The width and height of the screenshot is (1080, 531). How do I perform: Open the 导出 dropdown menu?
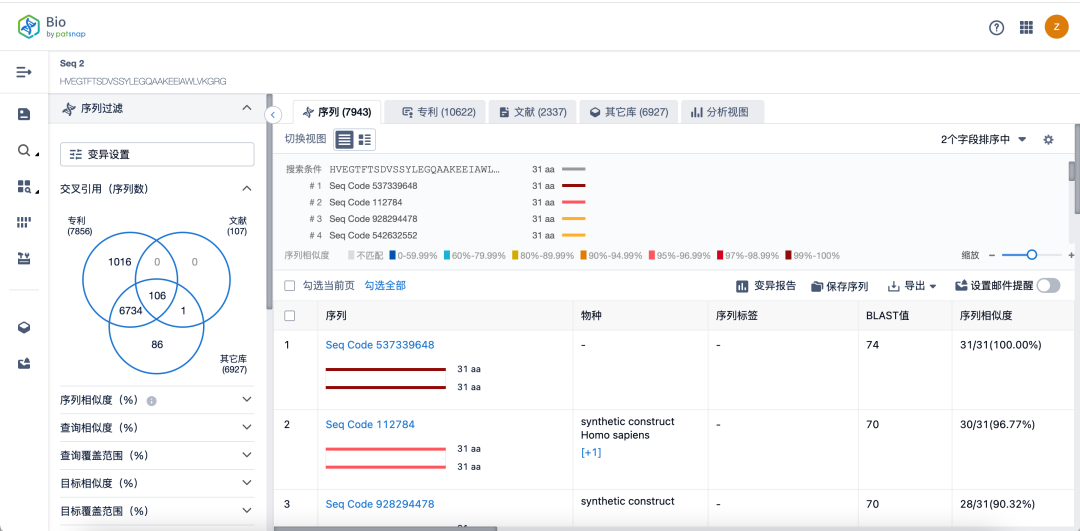click(912, 286)
